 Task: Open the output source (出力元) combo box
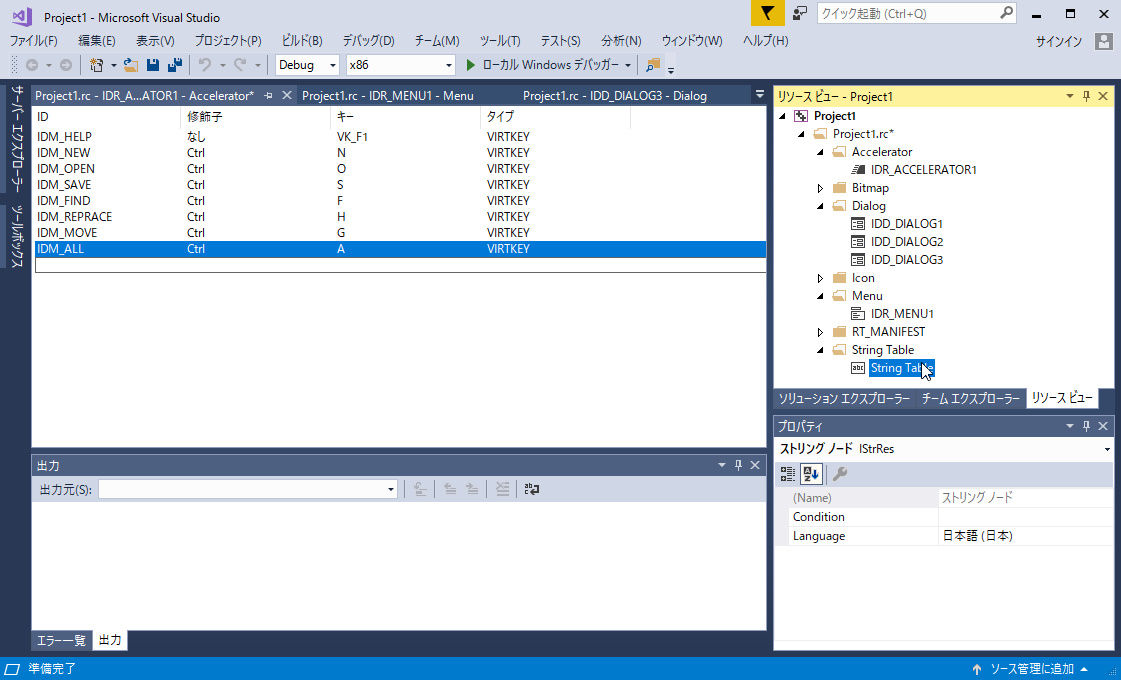click(248, 489)
